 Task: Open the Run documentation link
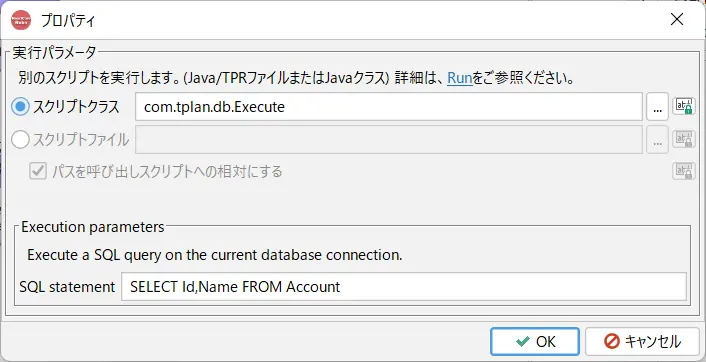pos(460,78)
